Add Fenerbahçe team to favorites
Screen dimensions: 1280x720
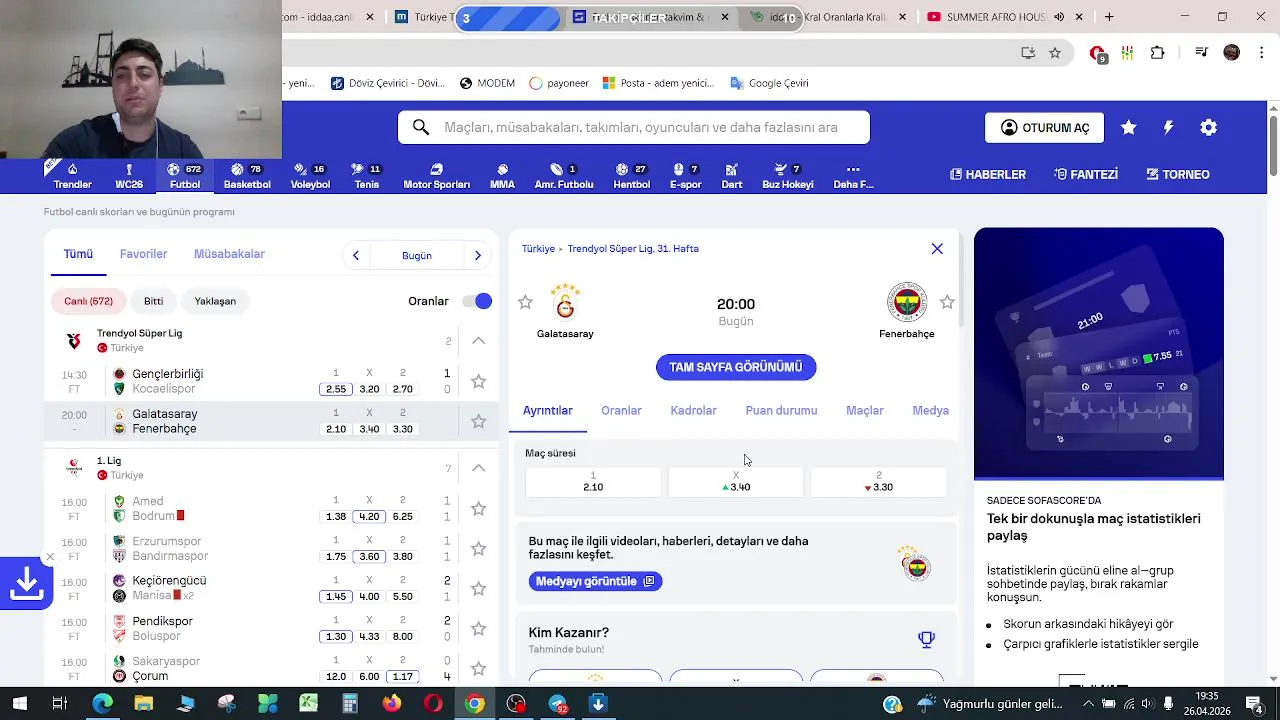(x=947, y=302)
